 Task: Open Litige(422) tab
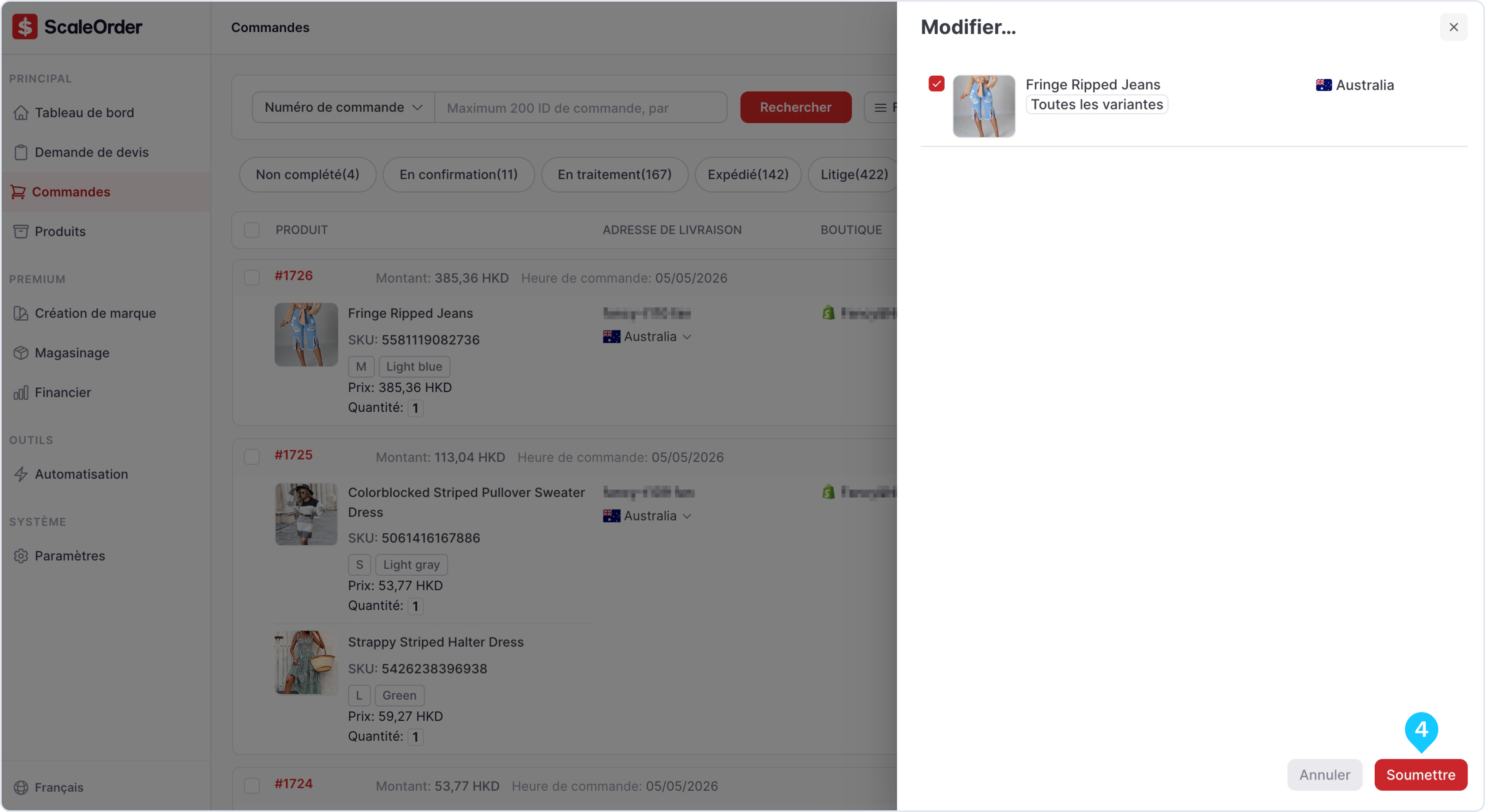click(x=854, y=175)
